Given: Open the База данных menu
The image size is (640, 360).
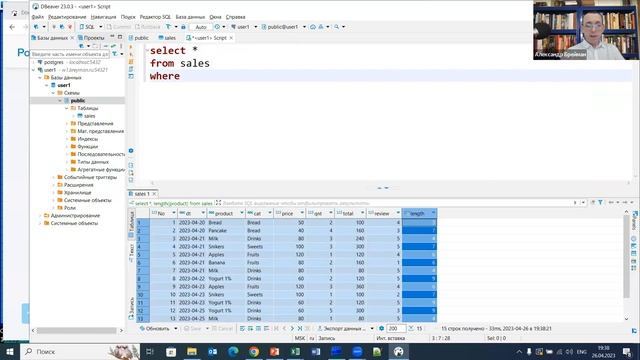Looking at the screenshot, I should (190, 17).
